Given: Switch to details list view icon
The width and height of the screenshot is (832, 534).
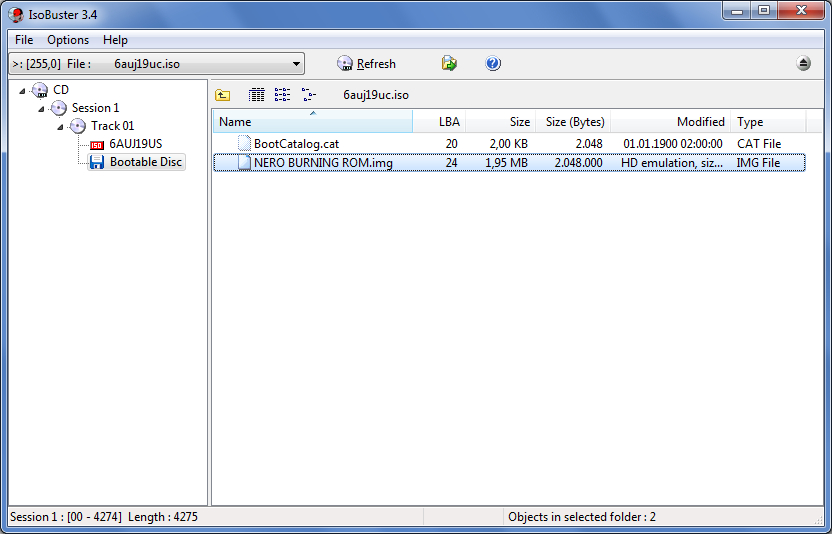Looking at the screenshot, I should [x=256, y=95].
